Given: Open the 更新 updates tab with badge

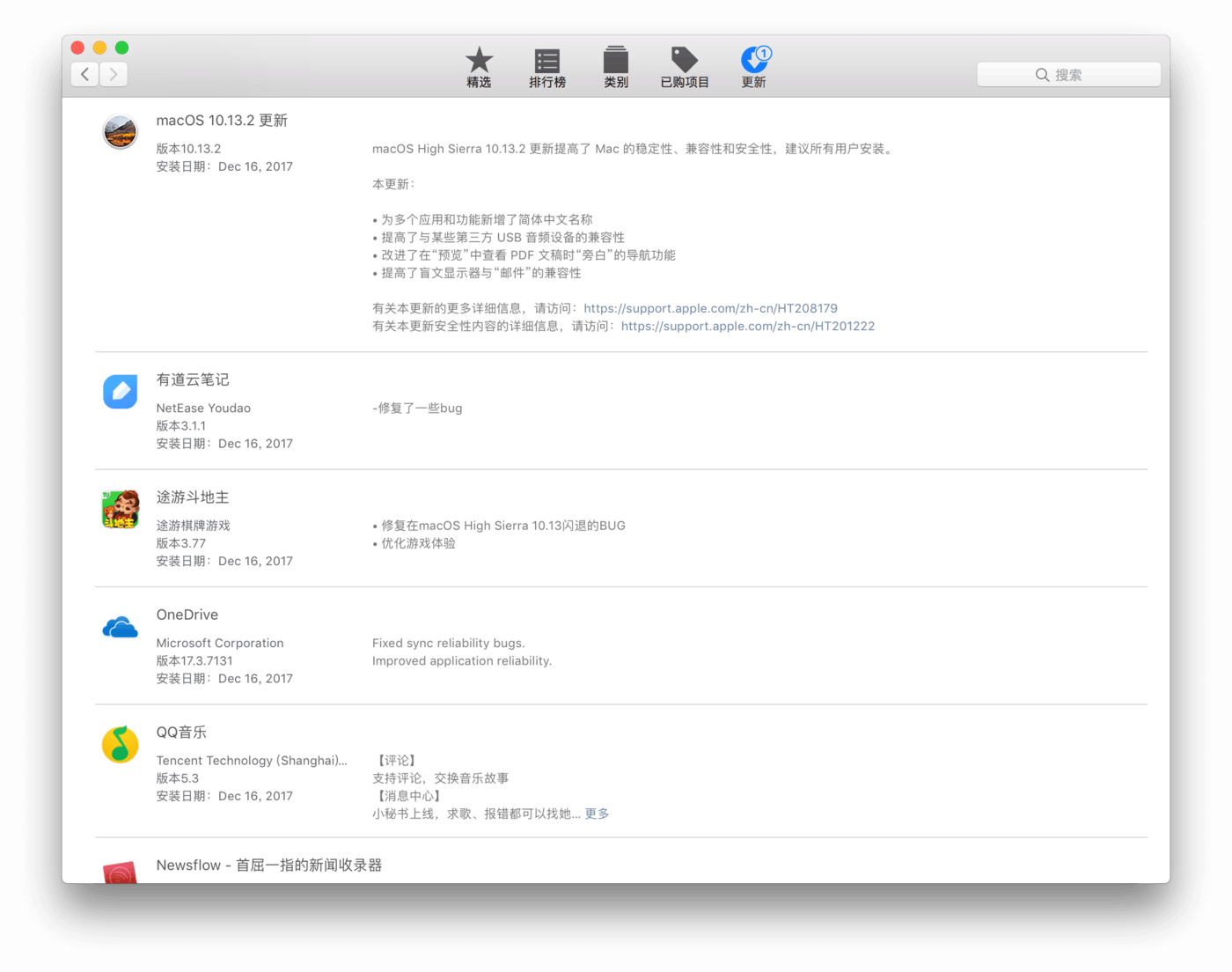Looking at the screenshot, I should point(754,67).
